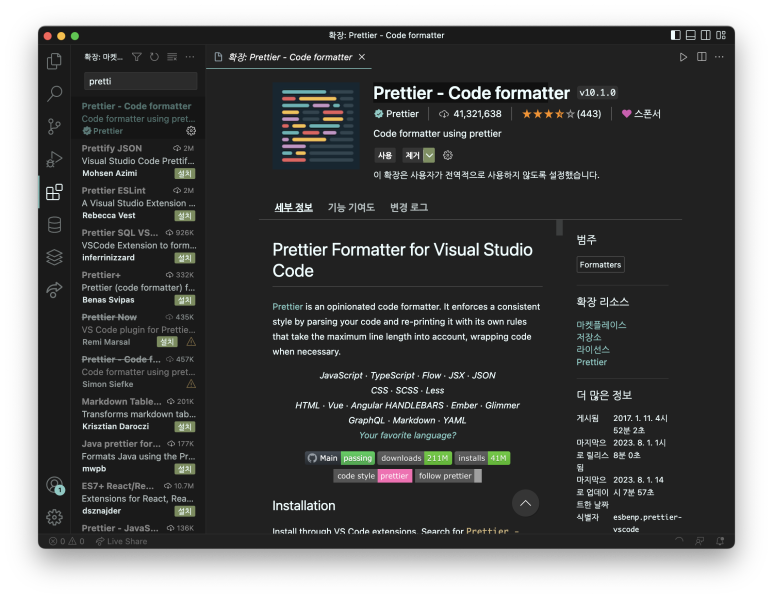Toggle secondary sidebar layout icon
Image resolution: width=773 pixels, height=599 pixels.
tap(706, 35)
